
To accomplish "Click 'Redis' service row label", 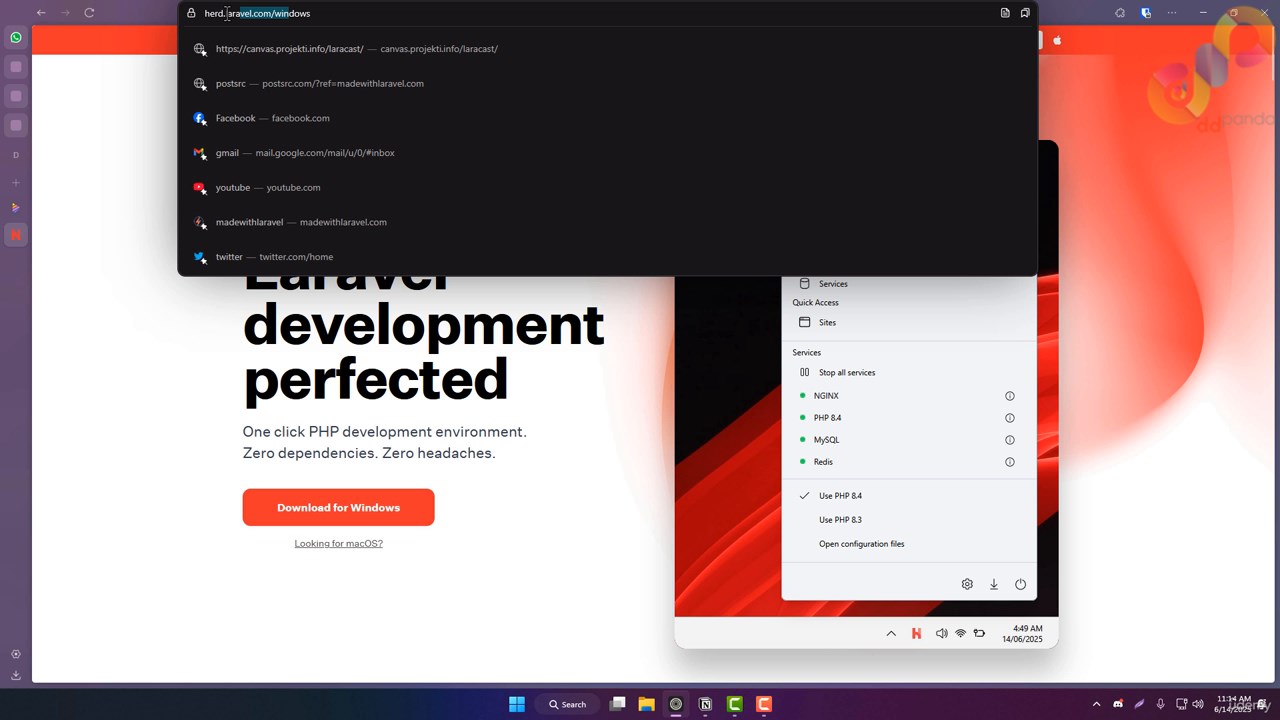I will point(823,462).
